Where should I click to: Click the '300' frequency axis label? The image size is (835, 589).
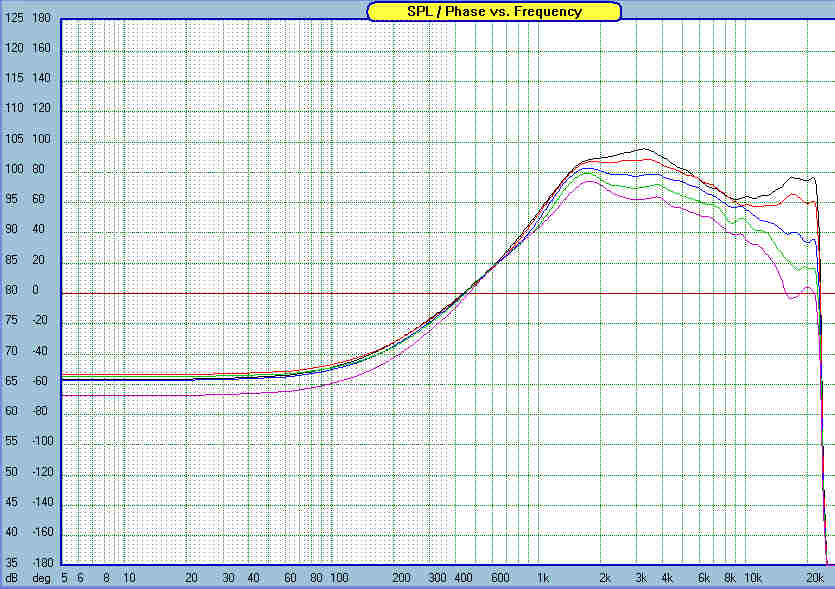pyautogui.click(x=437, y=578)
